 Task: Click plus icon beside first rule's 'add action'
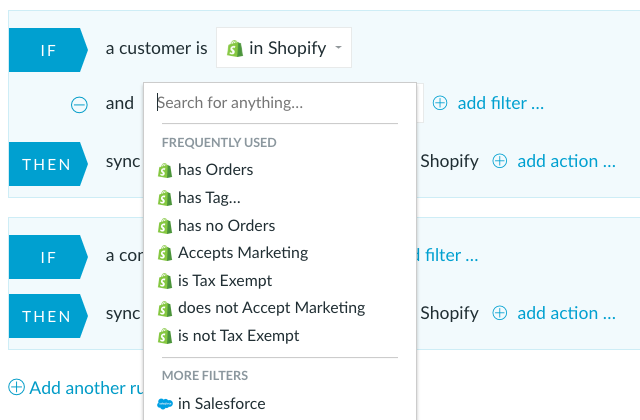(x=500, y=161)
